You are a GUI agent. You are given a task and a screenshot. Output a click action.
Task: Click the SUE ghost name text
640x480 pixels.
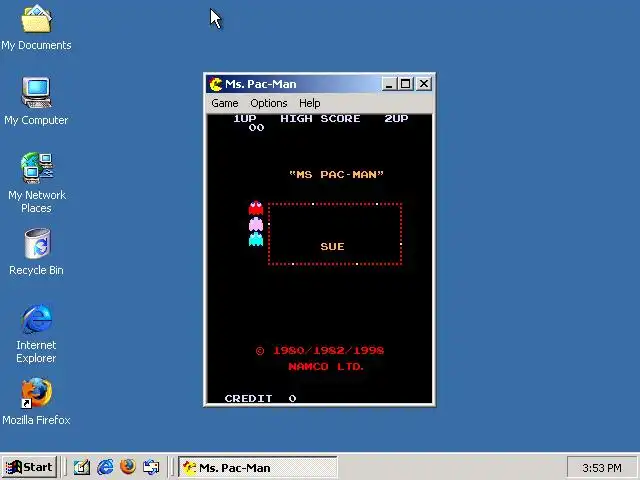[x=332, y=247]
